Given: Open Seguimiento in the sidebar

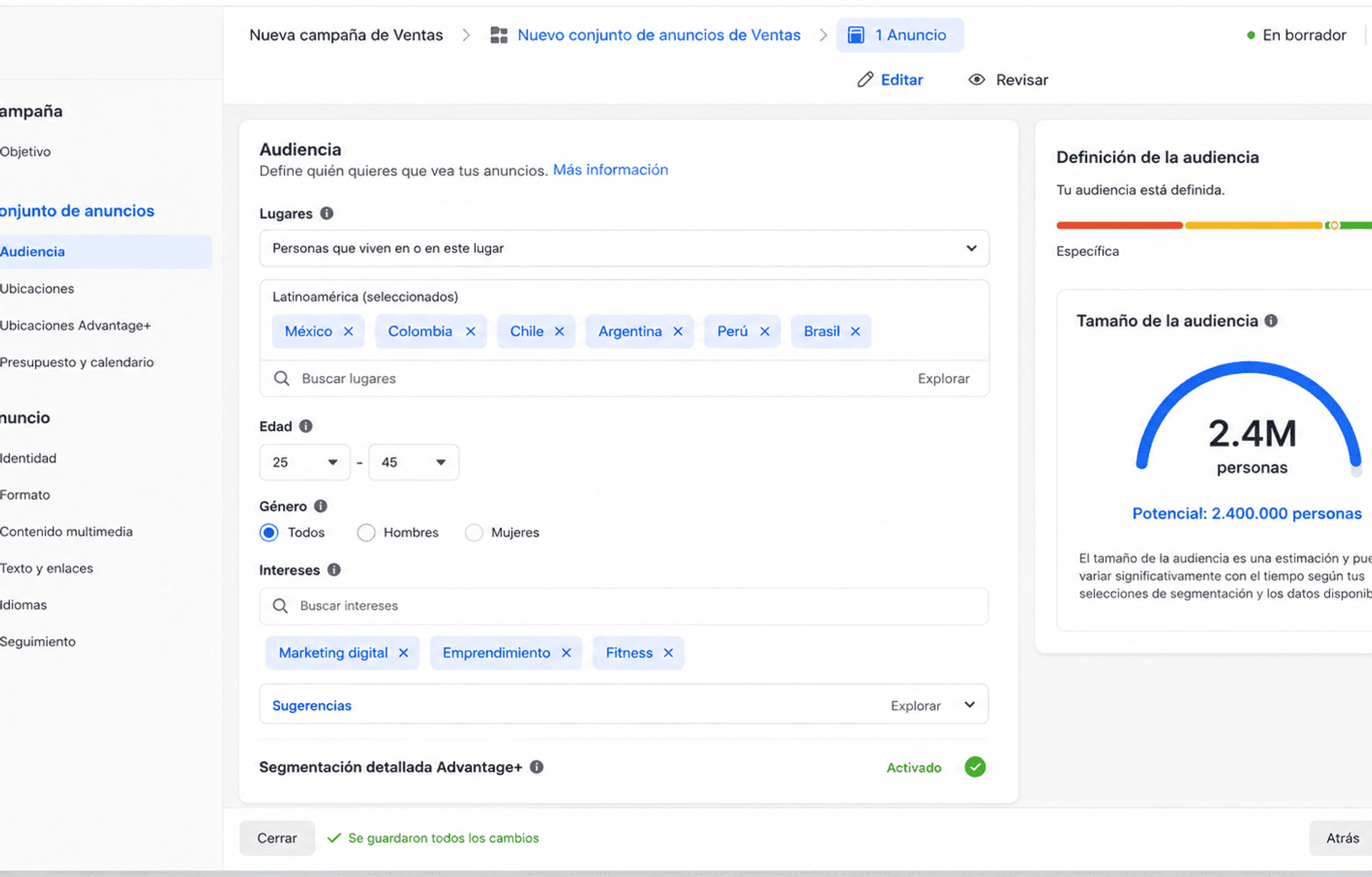Looking at the screenshot, I should click(x=38, y=642).
